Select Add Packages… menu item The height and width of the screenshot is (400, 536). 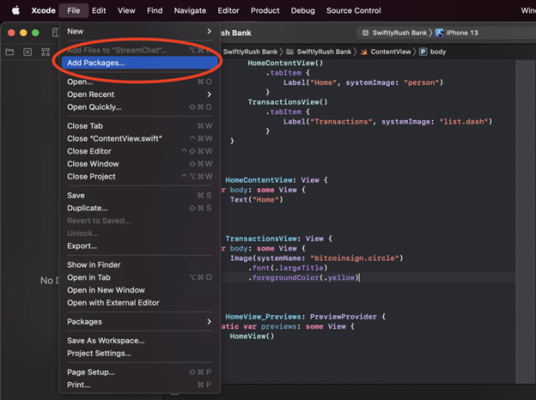[139, 63]
